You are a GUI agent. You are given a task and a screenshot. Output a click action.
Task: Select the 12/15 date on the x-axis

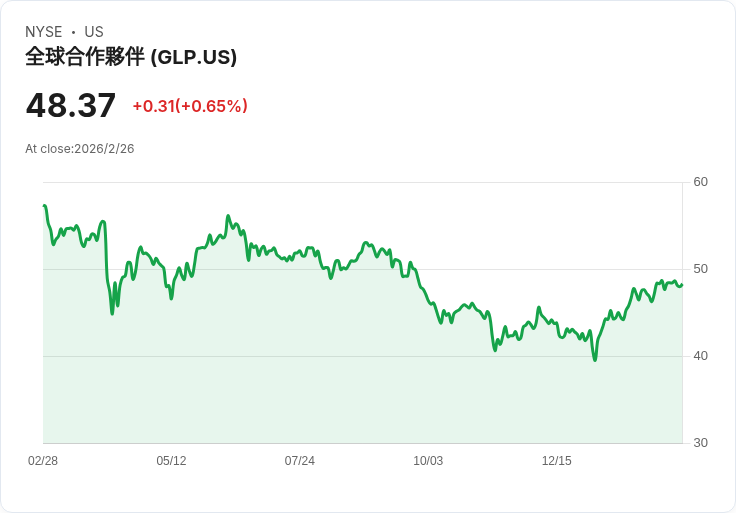[557, 461]
